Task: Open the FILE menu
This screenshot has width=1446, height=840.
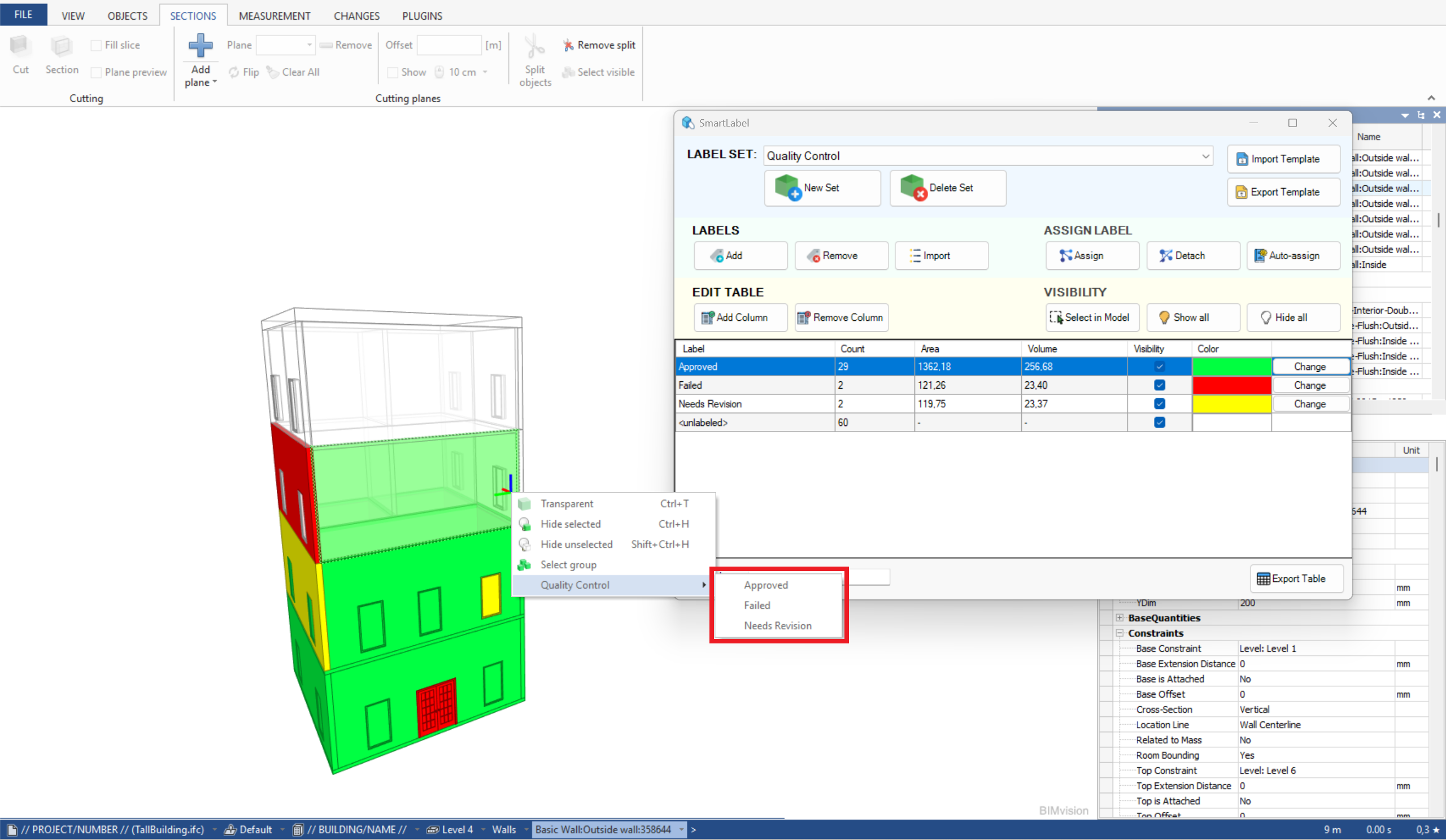Action: 24,14
